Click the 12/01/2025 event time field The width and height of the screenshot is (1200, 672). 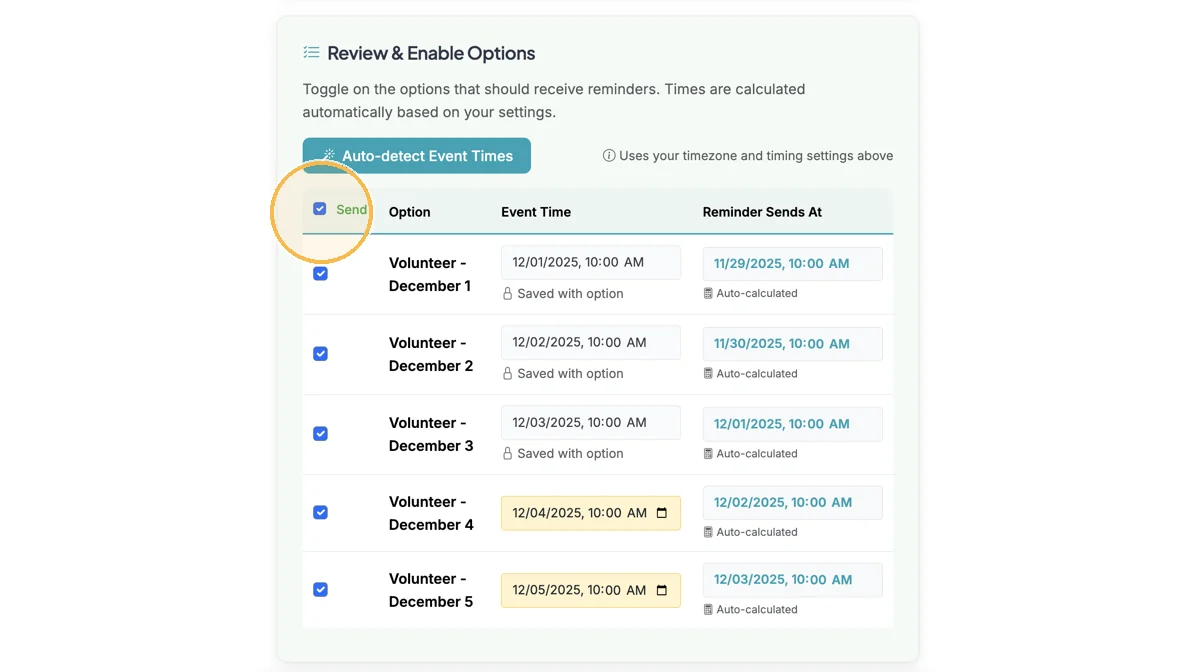click(591, 262)
